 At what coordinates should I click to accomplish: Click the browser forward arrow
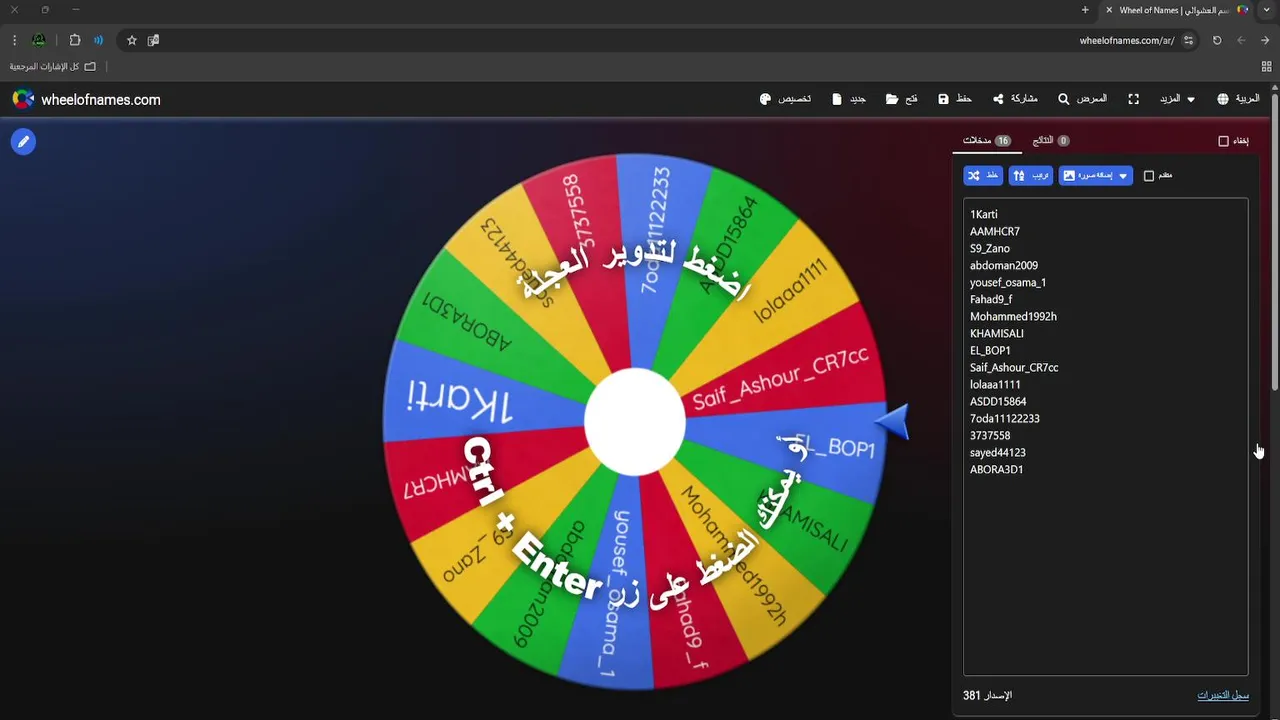click(x=1265, y=40)
